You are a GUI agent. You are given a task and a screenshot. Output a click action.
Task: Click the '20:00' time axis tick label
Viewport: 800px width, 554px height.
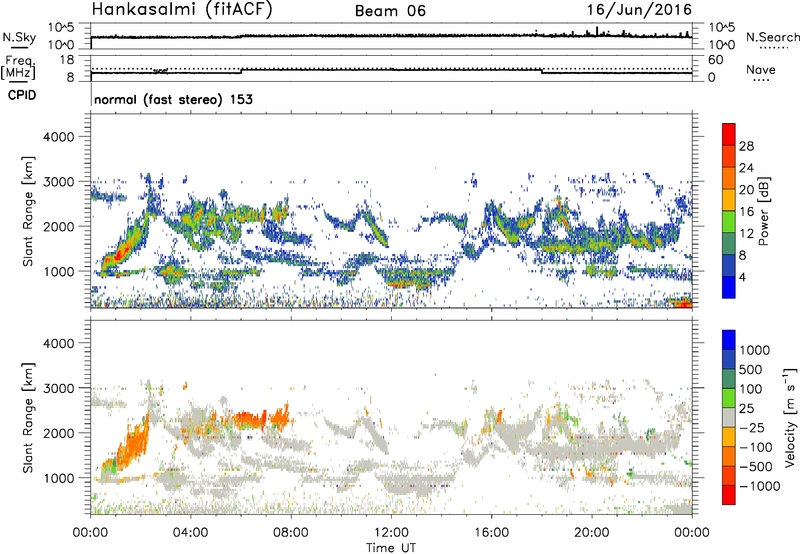pyautogui.click(x=592, y=533)
